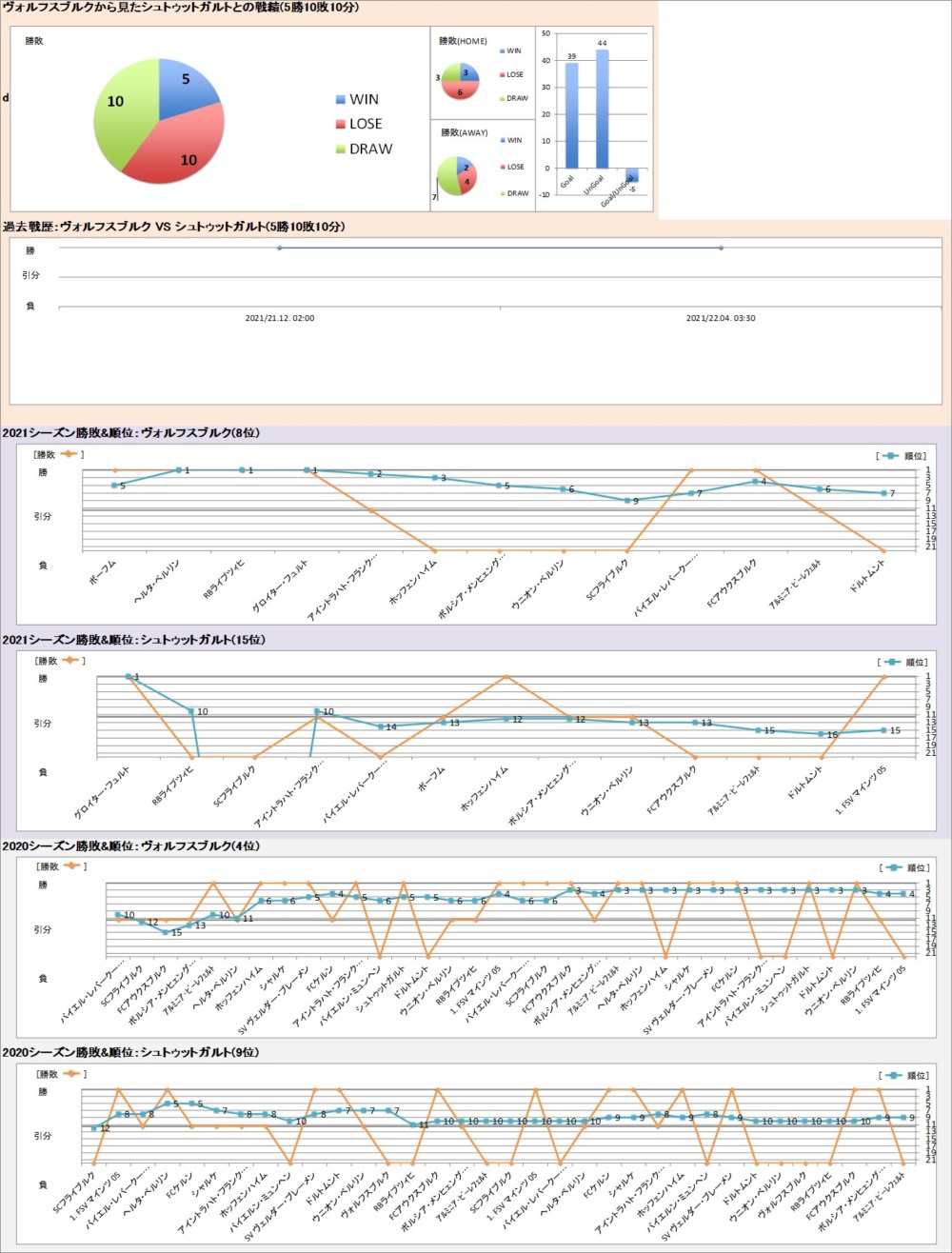The image size is (952, 1253).
Task: Click rank 4 point in 2021 Wolfsburg chart
Action: pyautogui.click(x=755, y=481)
